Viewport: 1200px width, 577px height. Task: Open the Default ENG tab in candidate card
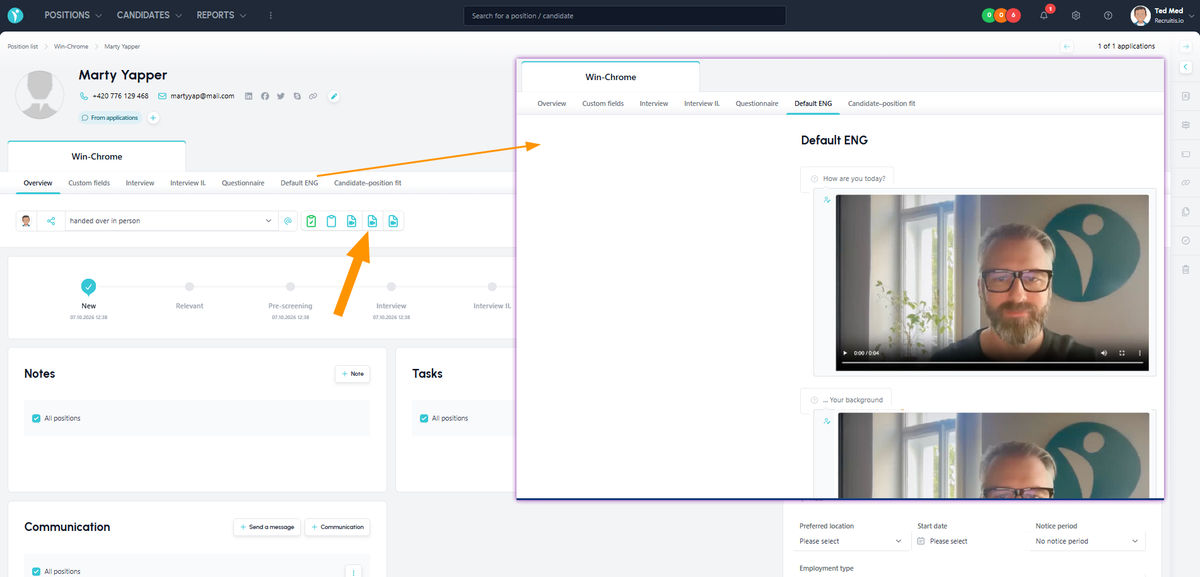pyautogui.click(x=299, y=183)
